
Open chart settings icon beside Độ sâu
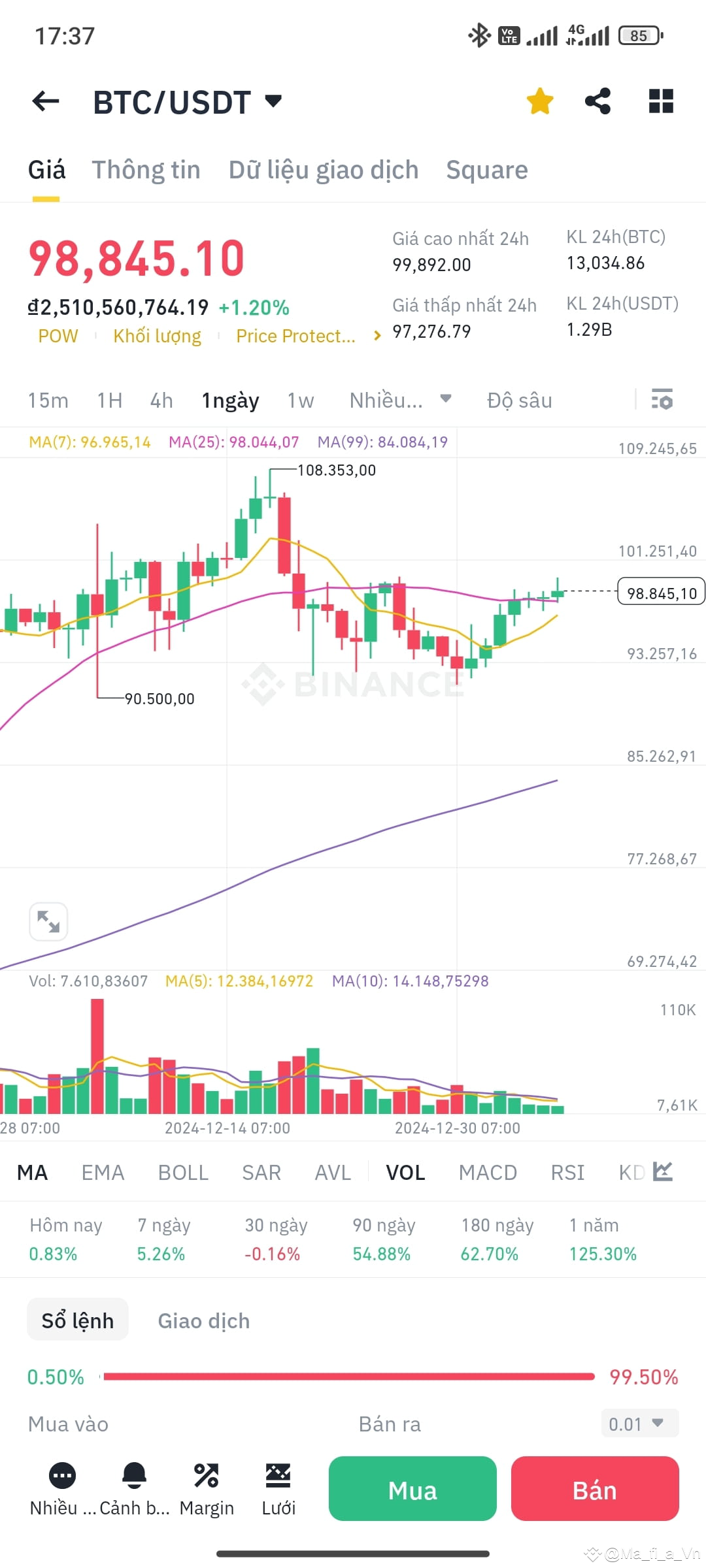pyautogui.click(x=662, y=400)
